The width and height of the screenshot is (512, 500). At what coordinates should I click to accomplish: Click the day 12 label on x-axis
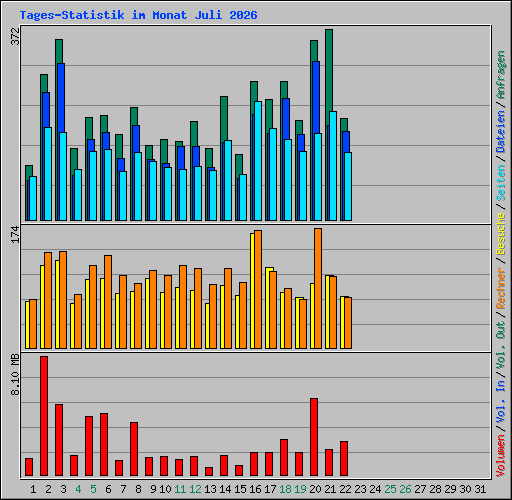[195, 489]
